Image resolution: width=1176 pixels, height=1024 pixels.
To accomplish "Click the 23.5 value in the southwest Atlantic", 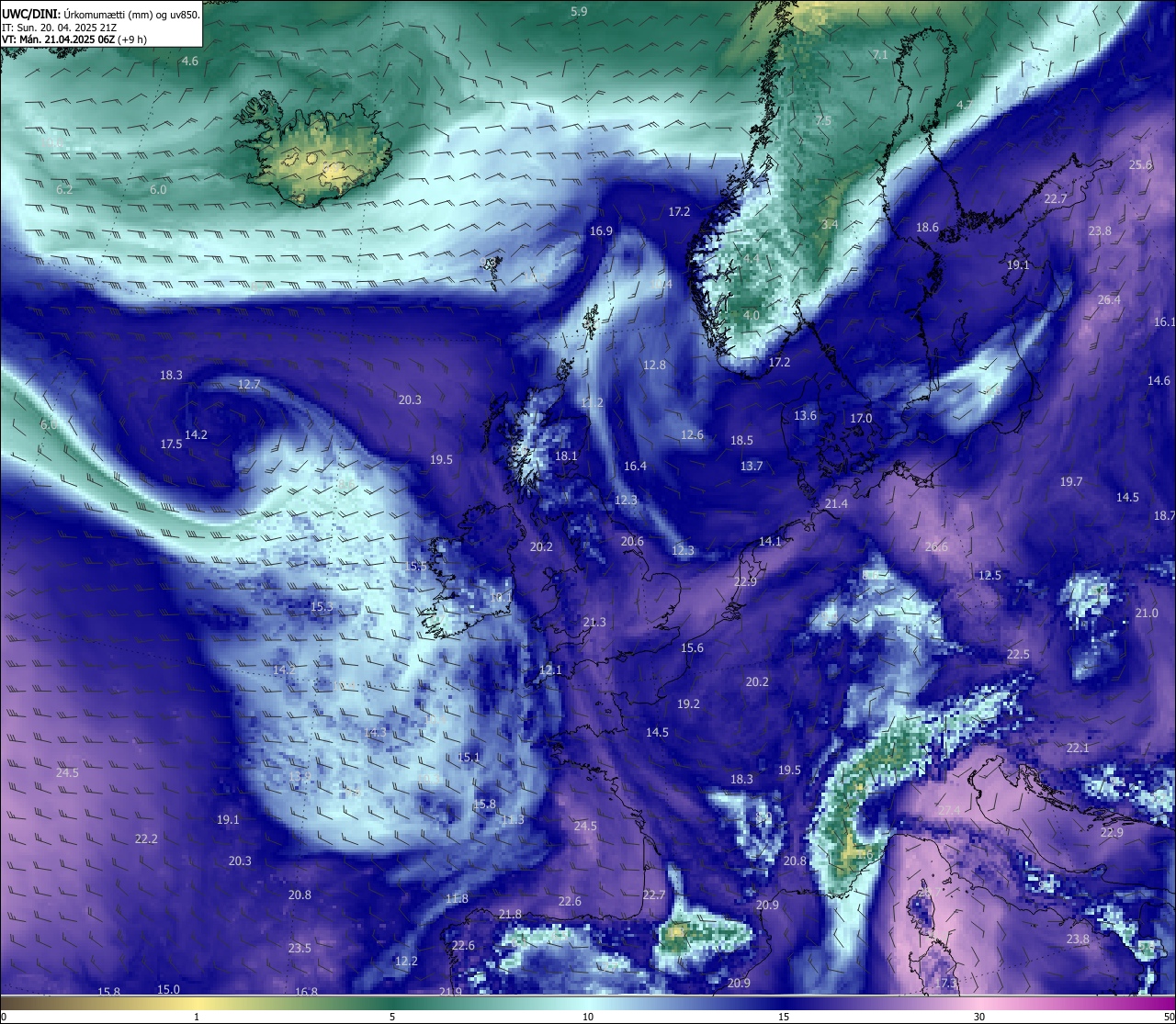I will click(x=300, y=949).
